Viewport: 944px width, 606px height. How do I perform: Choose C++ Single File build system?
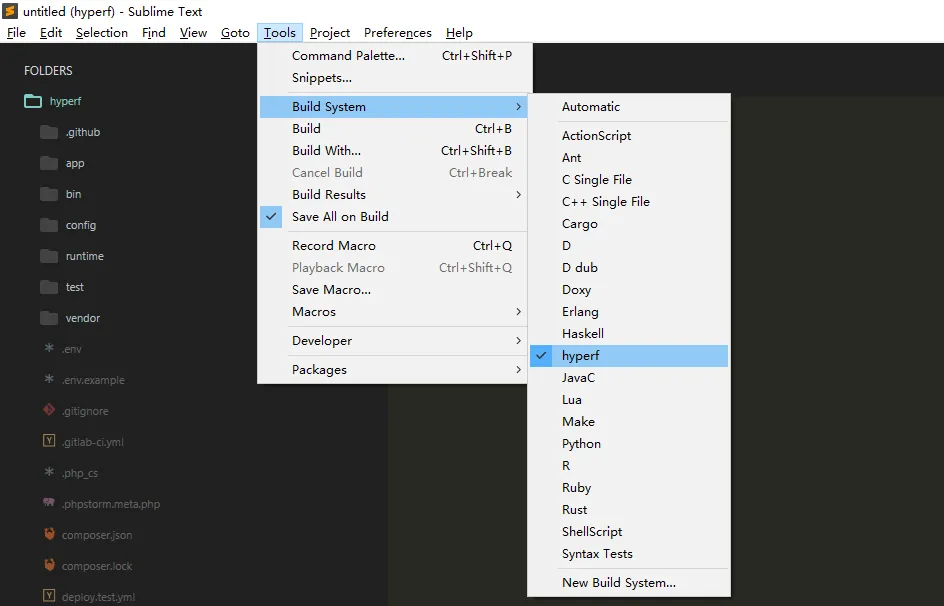click(629, 202)
